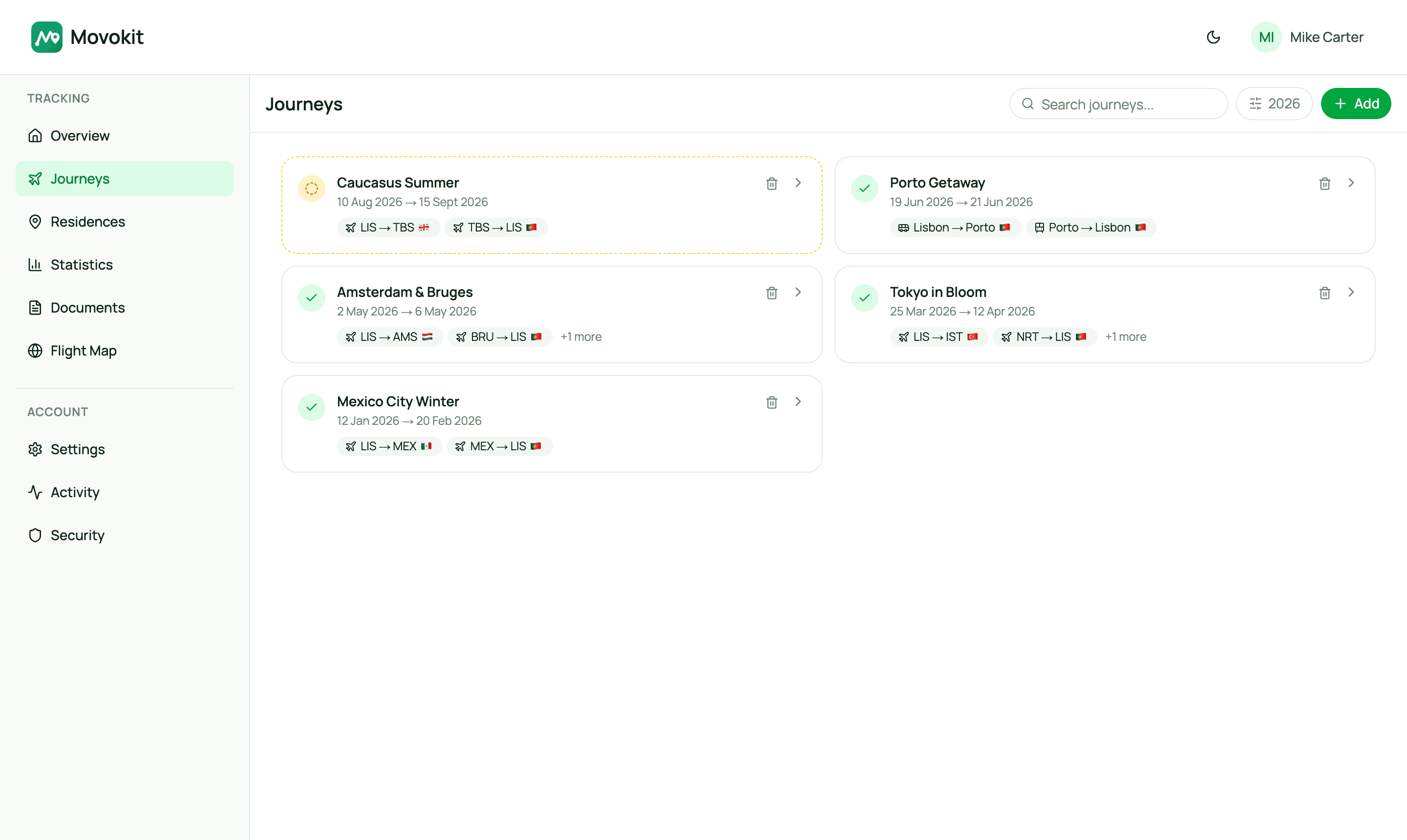Open the Porto Getaway title
Viewport: 1407px width, 840px height.
pyautogui.click(x=937, y=183)
